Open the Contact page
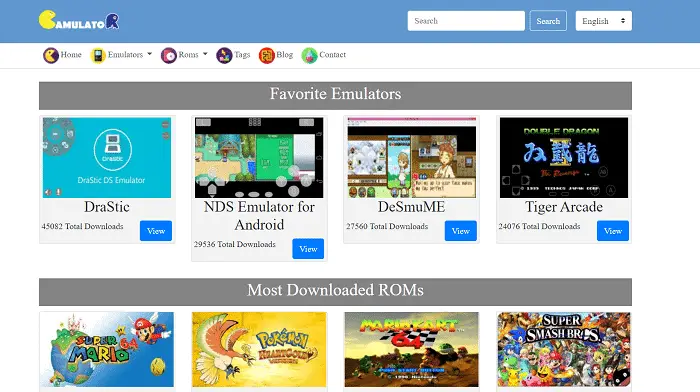The image size is (700, 392). tap(332, 54)
